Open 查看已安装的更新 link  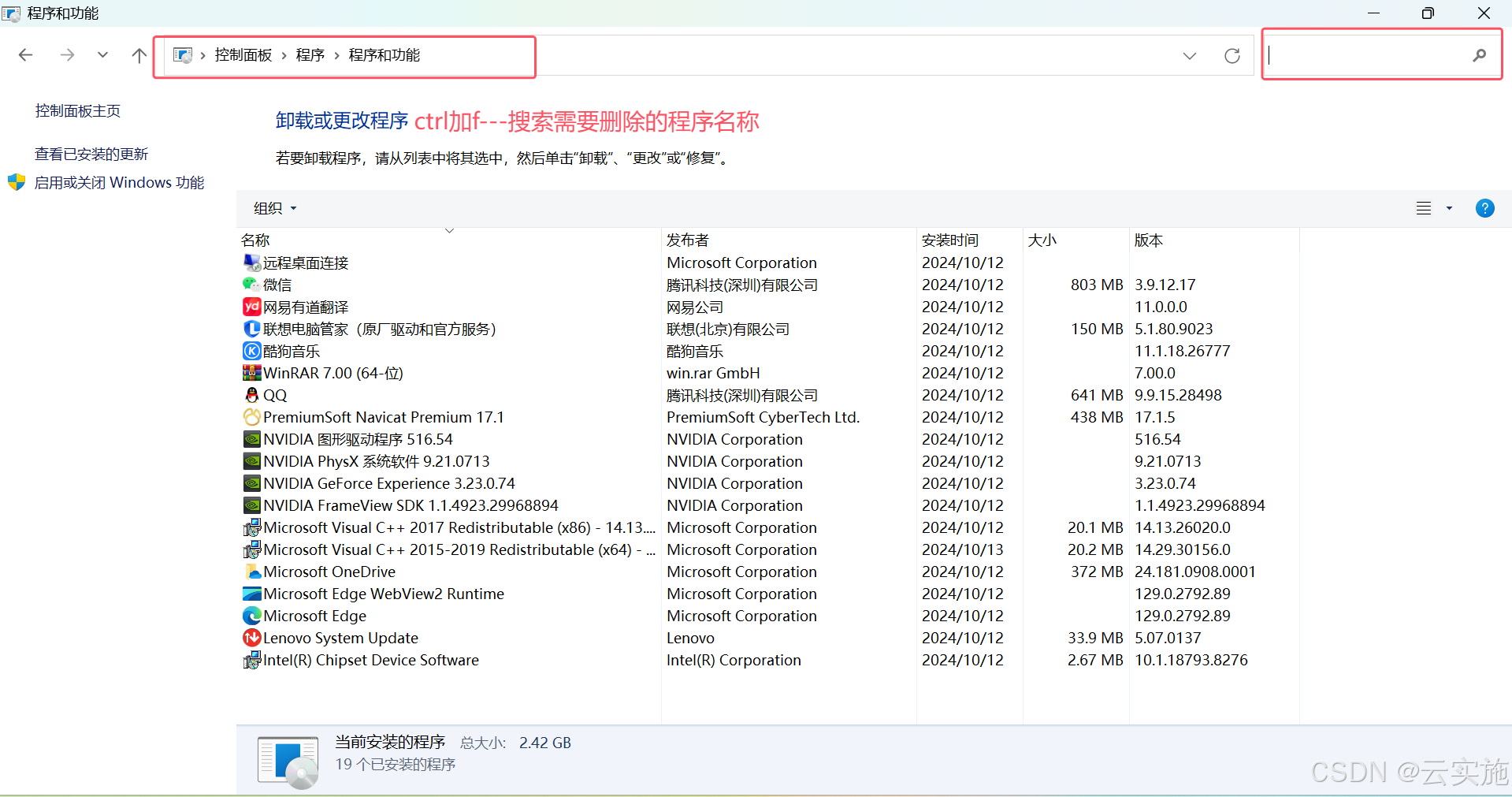tap(91, 154)
